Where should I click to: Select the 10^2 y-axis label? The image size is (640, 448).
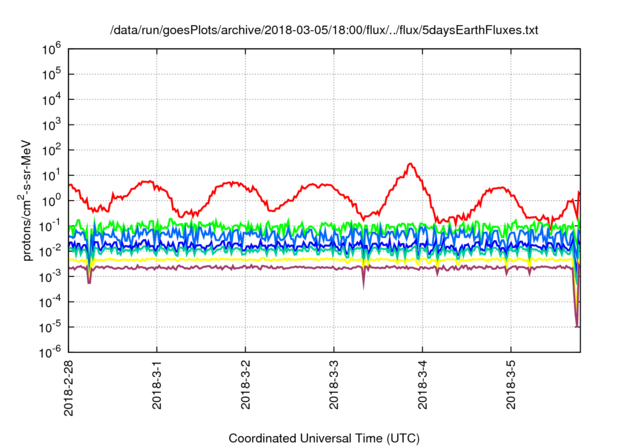[x=51, y=151]
